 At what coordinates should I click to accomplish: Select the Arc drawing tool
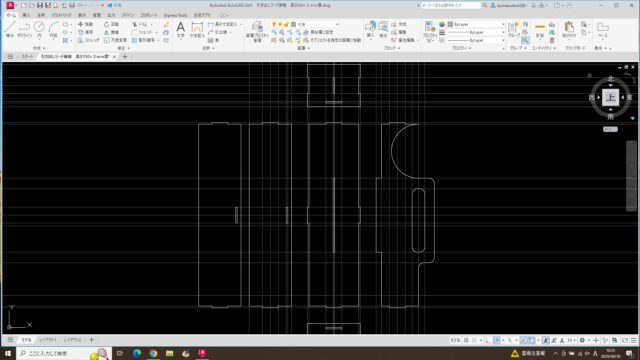(53, 30)
